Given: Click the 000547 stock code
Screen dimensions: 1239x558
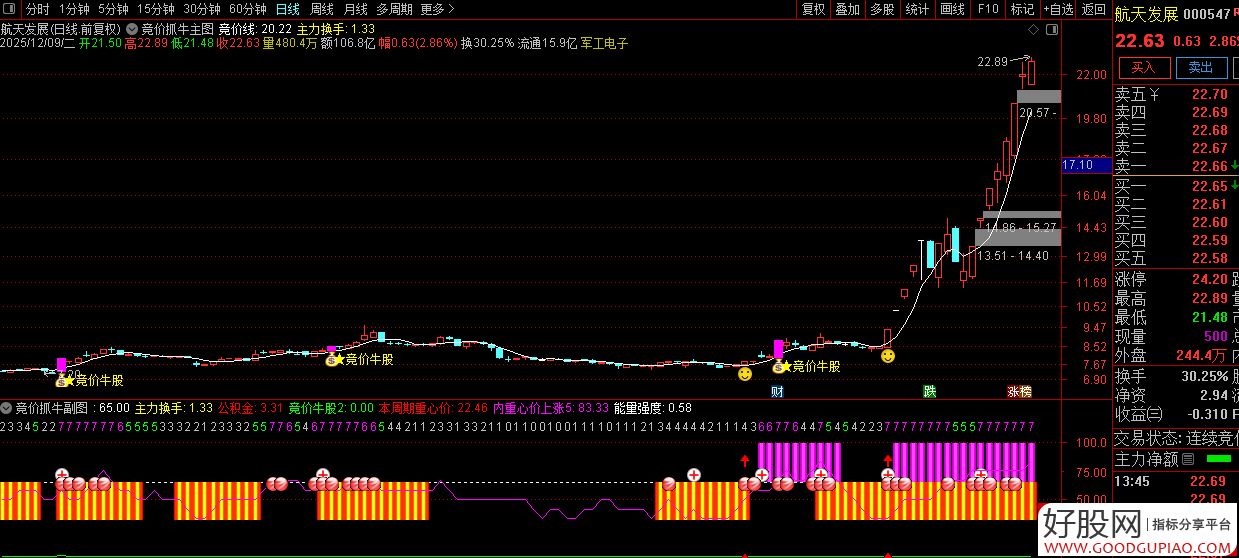Looking at the screenshot, I should pyautogui.click(x=1207, y=13).
